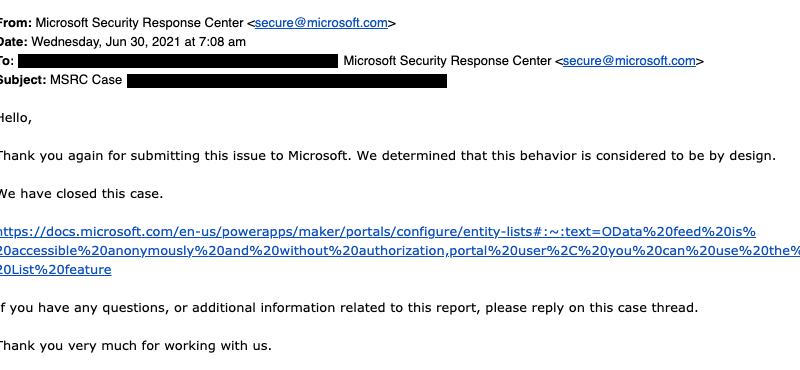Click the URL ending '20List%20feature'
The width and height of the screenshot is (800, 370).
(56, 270)
